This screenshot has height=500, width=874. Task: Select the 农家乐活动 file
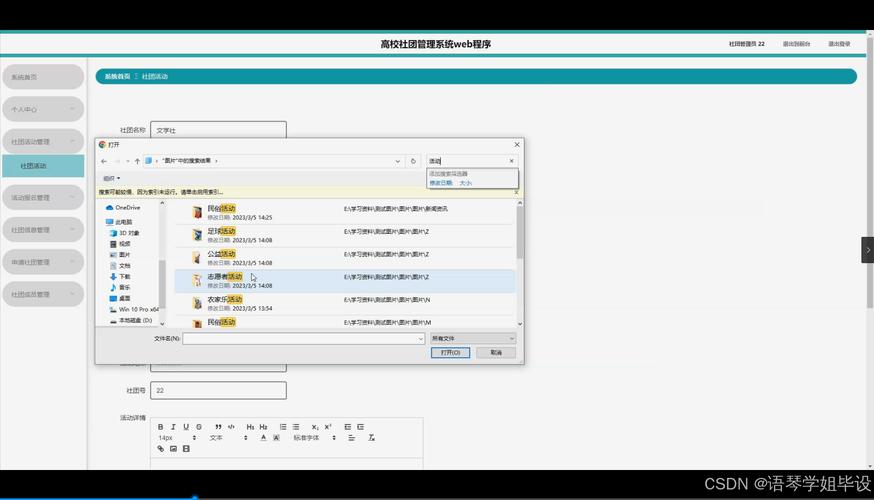[x=344, y=304]
